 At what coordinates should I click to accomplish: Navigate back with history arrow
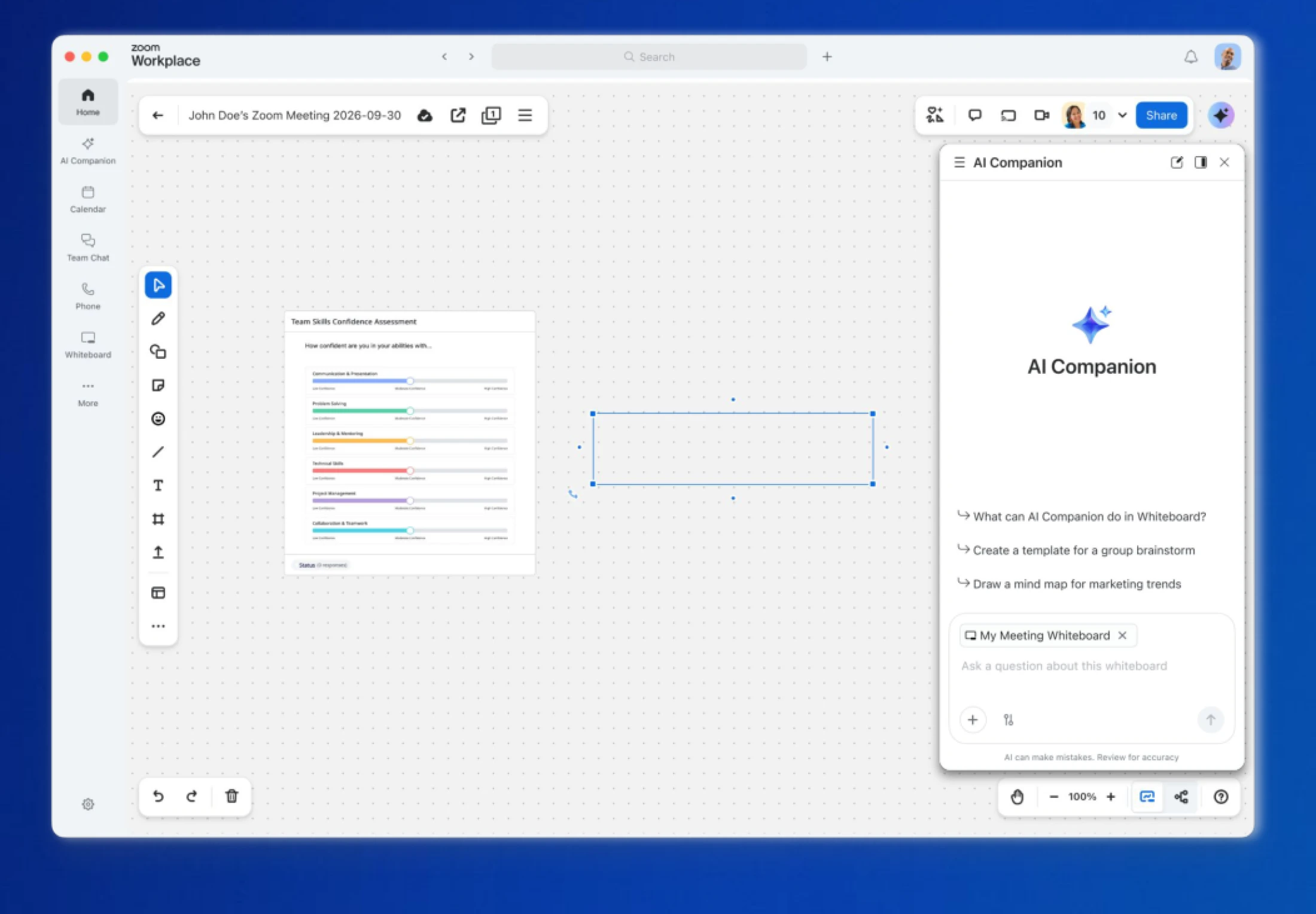(444, 56)
